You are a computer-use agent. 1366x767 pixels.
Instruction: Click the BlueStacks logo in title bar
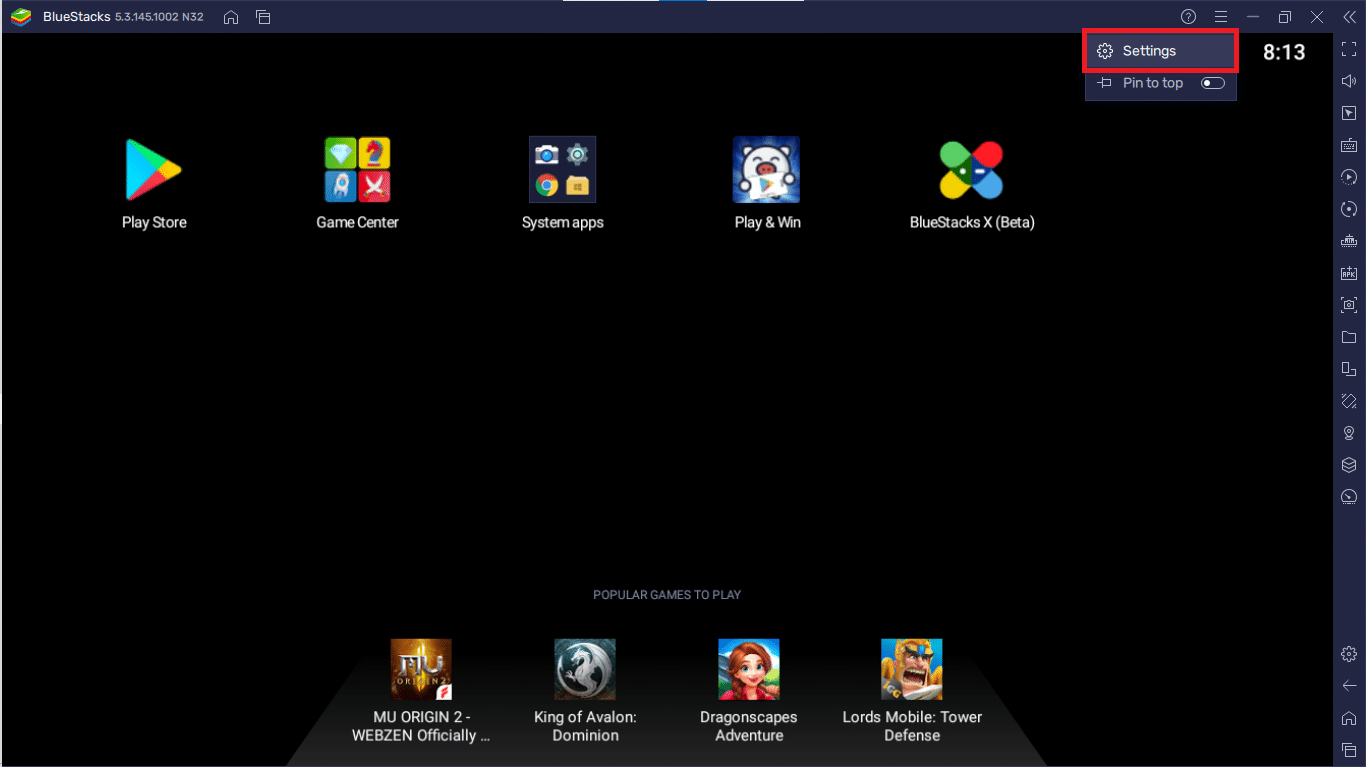pyautogui.click(x=20, y=17)
